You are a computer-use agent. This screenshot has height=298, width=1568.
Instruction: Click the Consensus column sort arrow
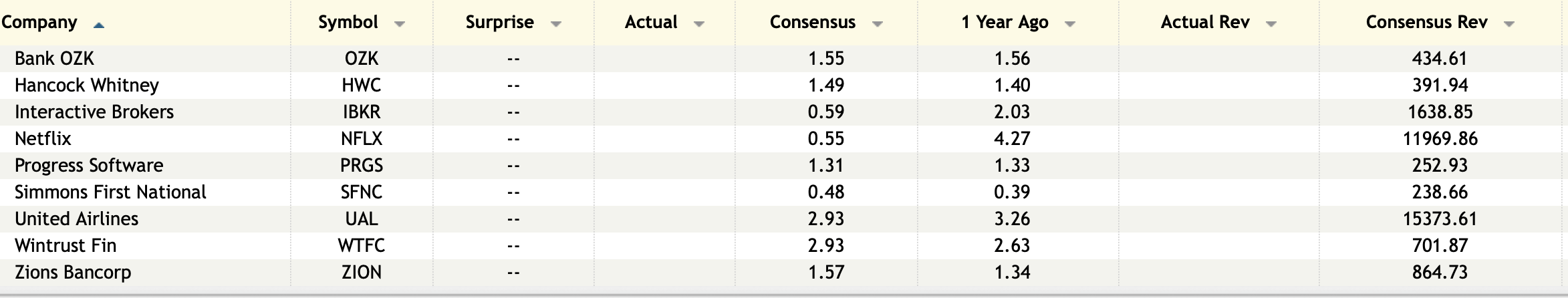coord(878,24)
